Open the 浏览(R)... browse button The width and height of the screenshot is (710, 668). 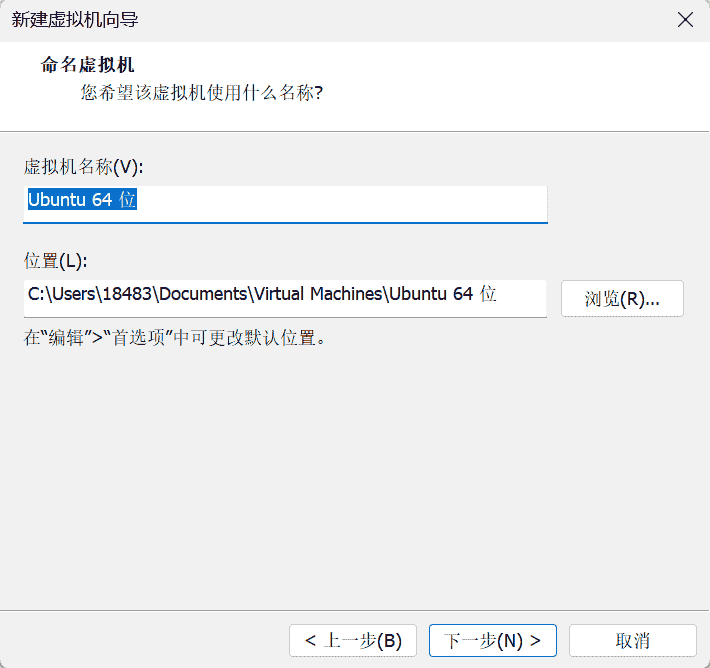[x=622, y=298]
